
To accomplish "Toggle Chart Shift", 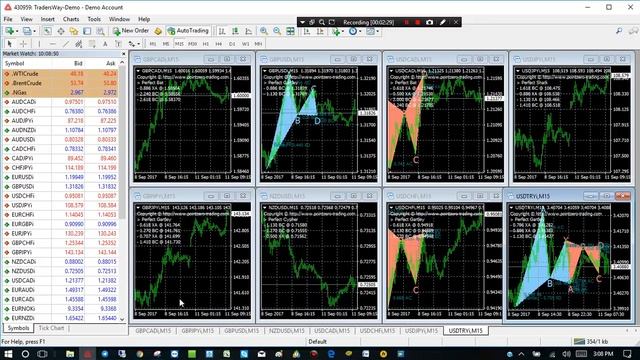I will tap(320, 31).
